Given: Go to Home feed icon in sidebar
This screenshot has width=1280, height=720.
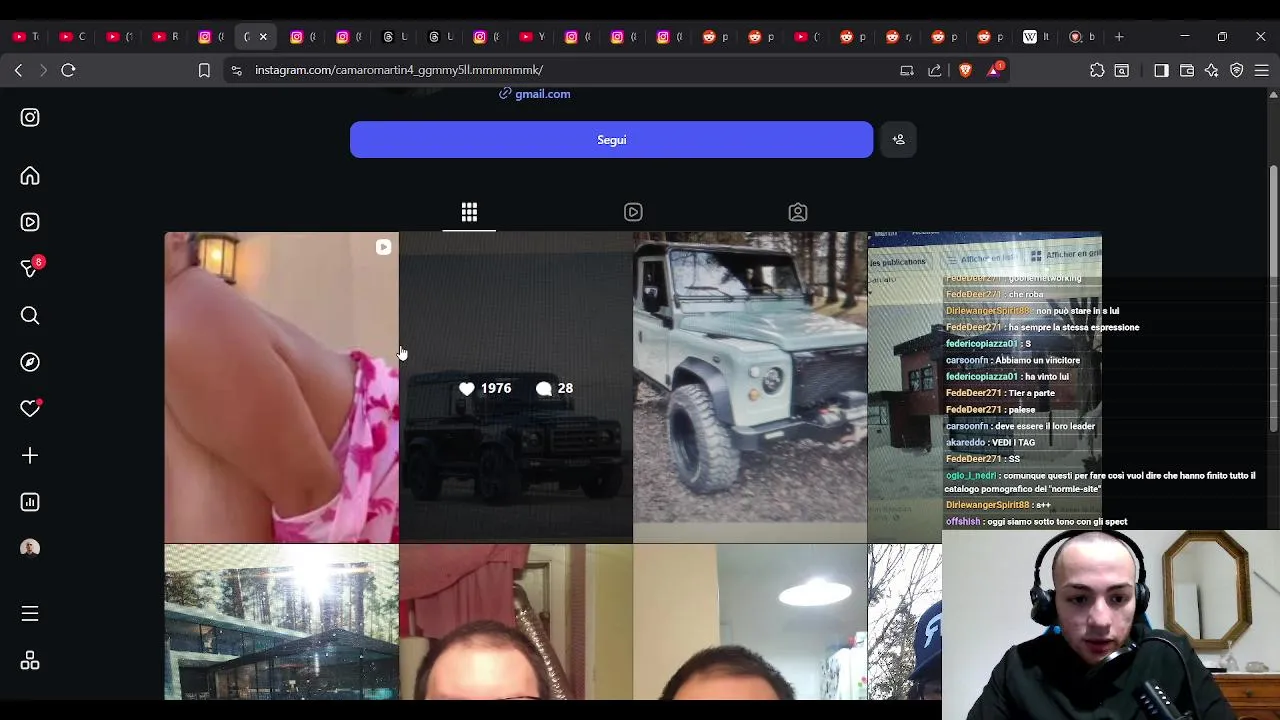Looking at the screenshot, I should tap(30, 176).
